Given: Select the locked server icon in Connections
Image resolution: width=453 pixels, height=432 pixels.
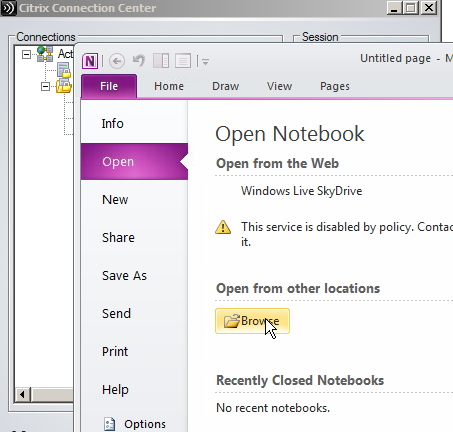Looking at the screenshot, I should tap(64, 70).
